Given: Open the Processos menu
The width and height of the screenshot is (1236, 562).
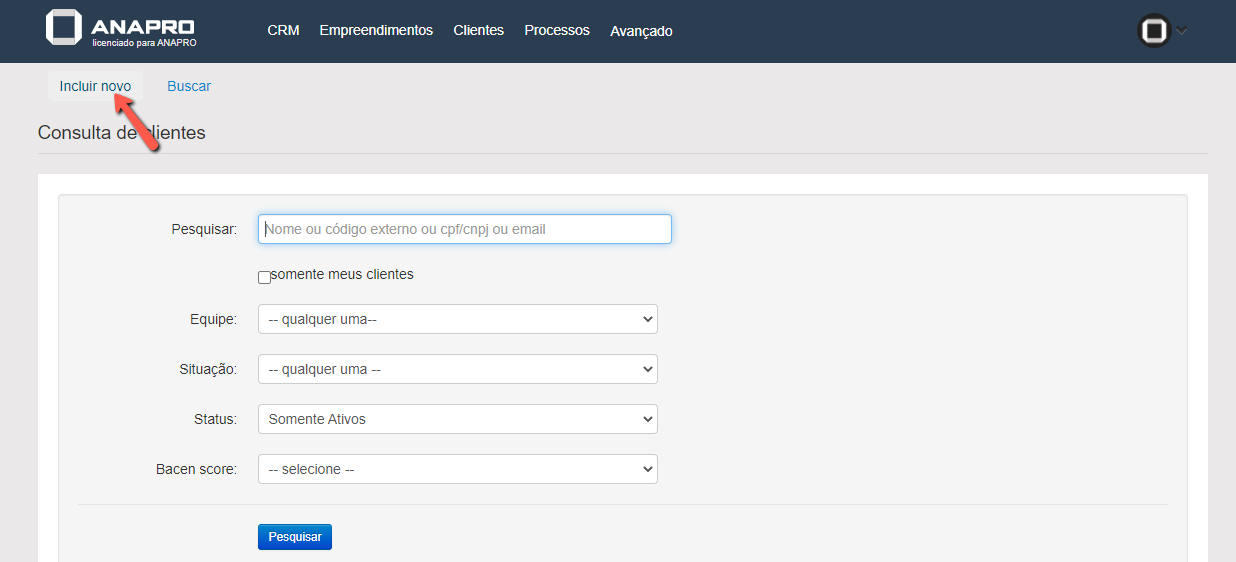Looking at the screenshot, I should point(557,31).
